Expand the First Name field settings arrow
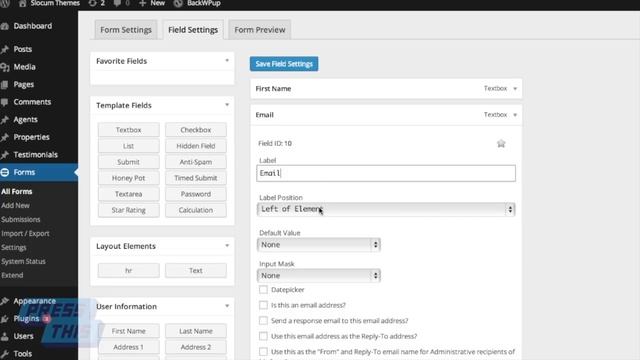The height and width of the screenshot is (360, 640). coord(515,89)
